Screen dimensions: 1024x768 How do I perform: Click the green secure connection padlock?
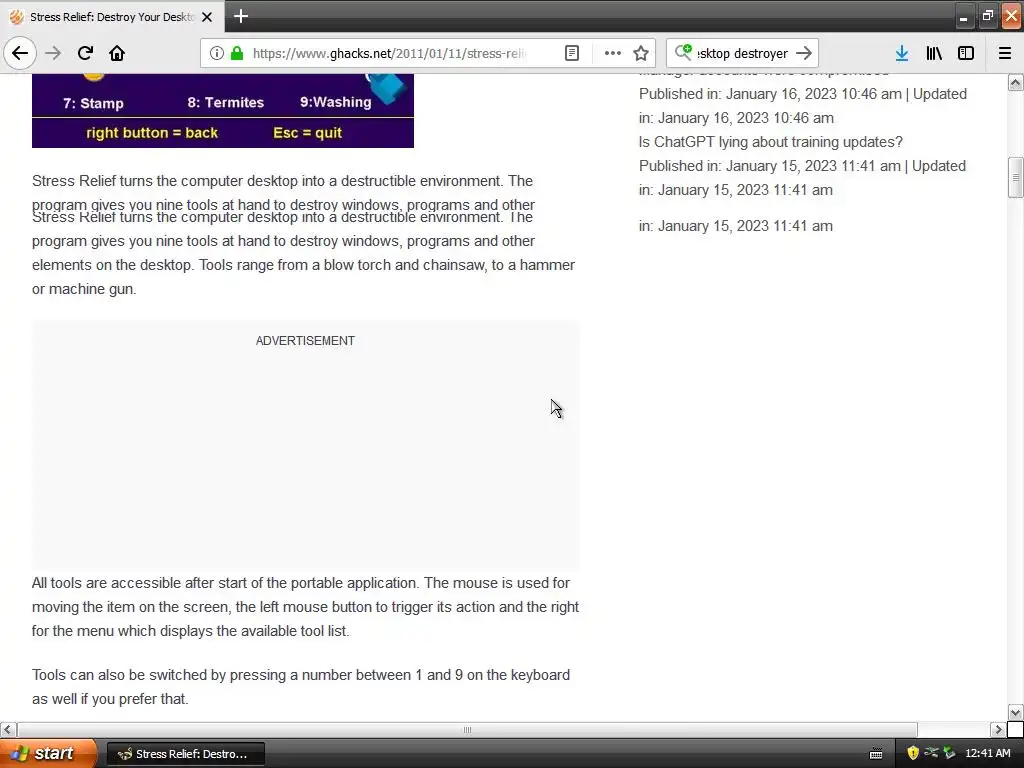coord(237,53)
